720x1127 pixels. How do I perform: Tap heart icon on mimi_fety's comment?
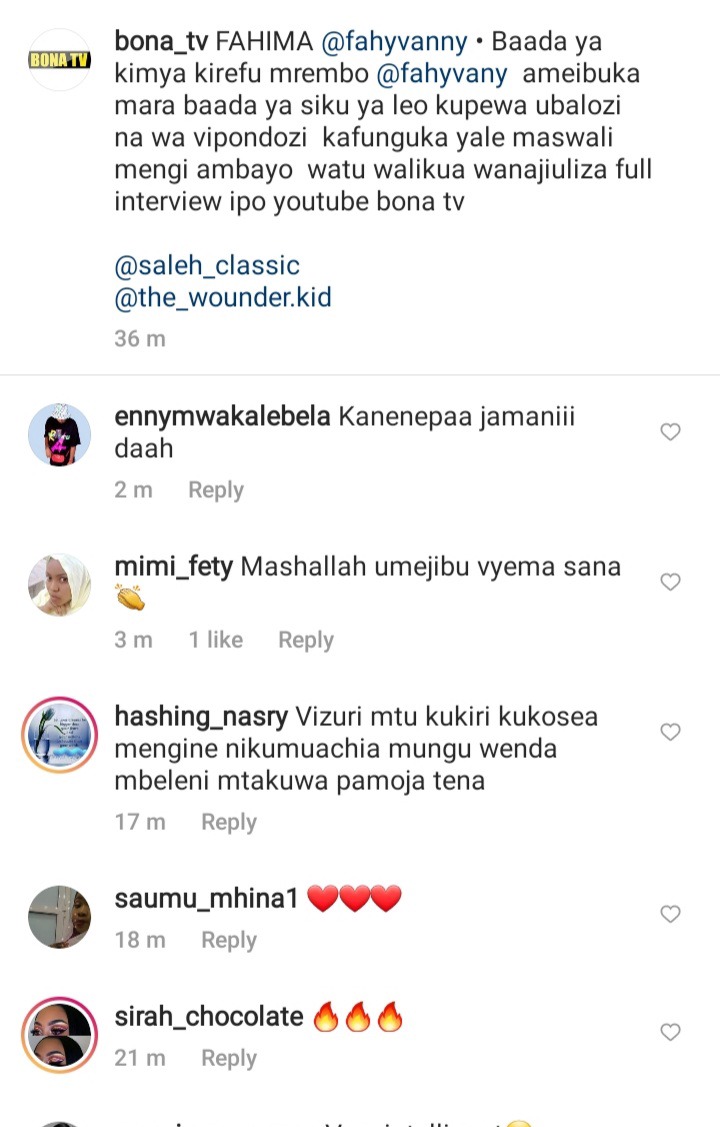click(x=670, y=581)
